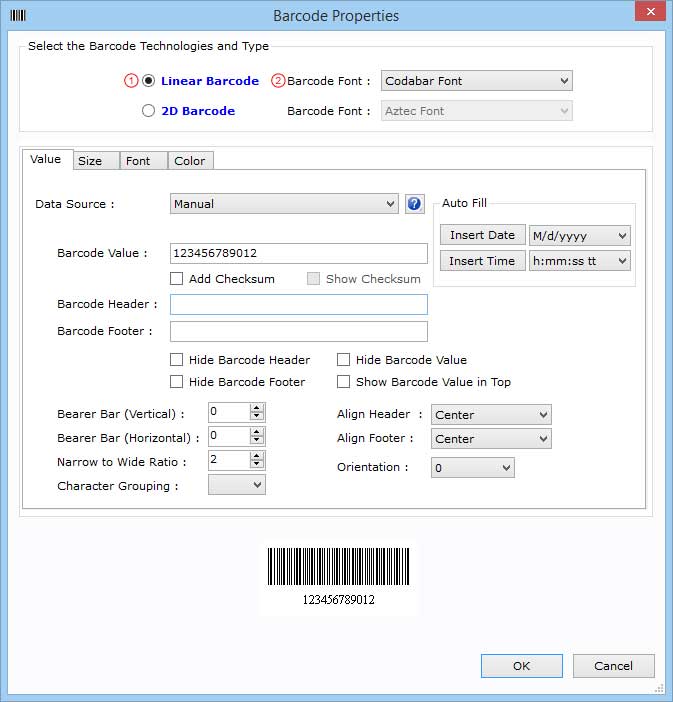
Task: Open the M/d/yyyy date format dropdown
Action: tap(579, 235)
